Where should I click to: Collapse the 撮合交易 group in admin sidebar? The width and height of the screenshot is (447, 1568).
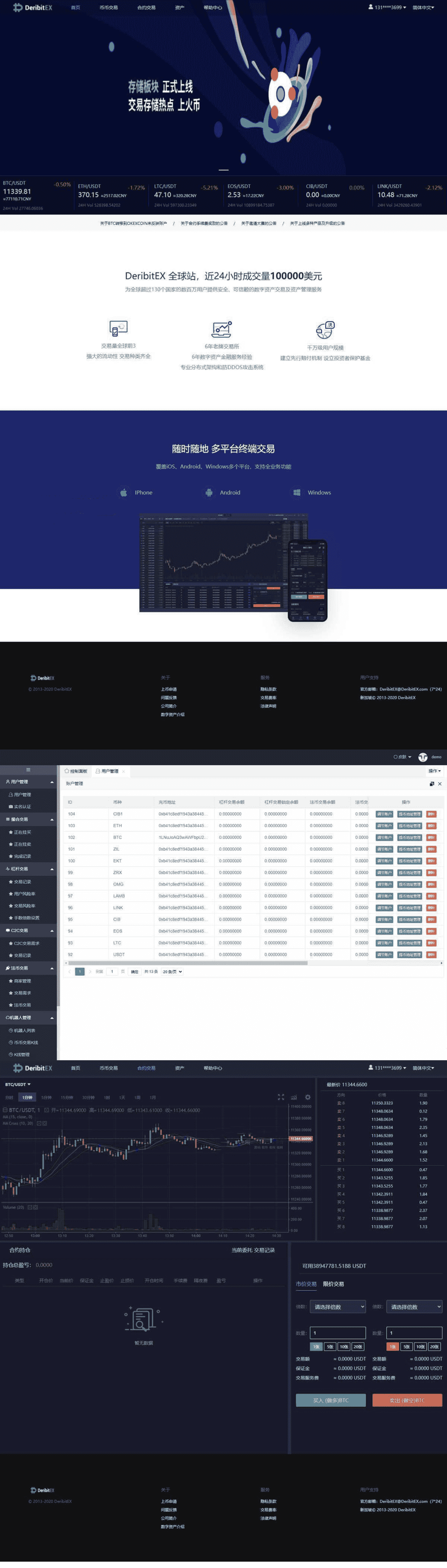pyautogui.click(x=28, y=819)
